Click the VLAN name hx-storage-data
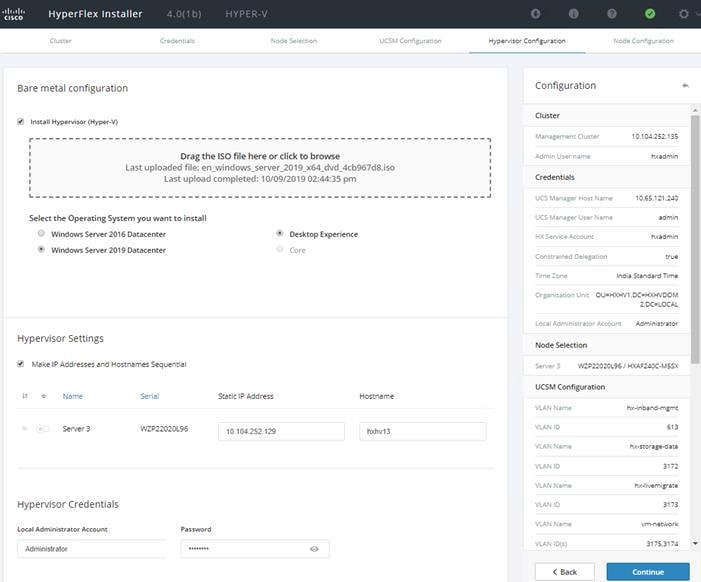Screen dimensions: 701x582 [654, 446]
